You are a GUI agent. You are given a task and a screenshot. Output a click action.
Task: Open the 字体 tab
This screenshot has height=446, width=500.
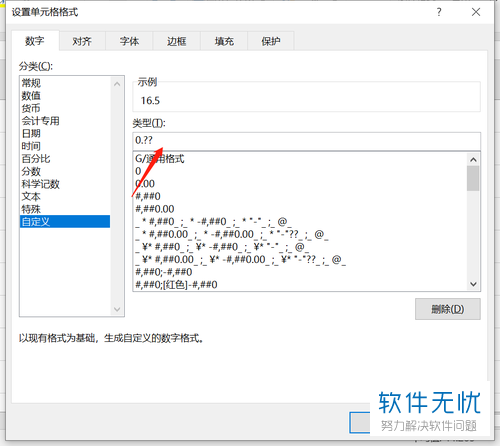[x=129, y=41]
